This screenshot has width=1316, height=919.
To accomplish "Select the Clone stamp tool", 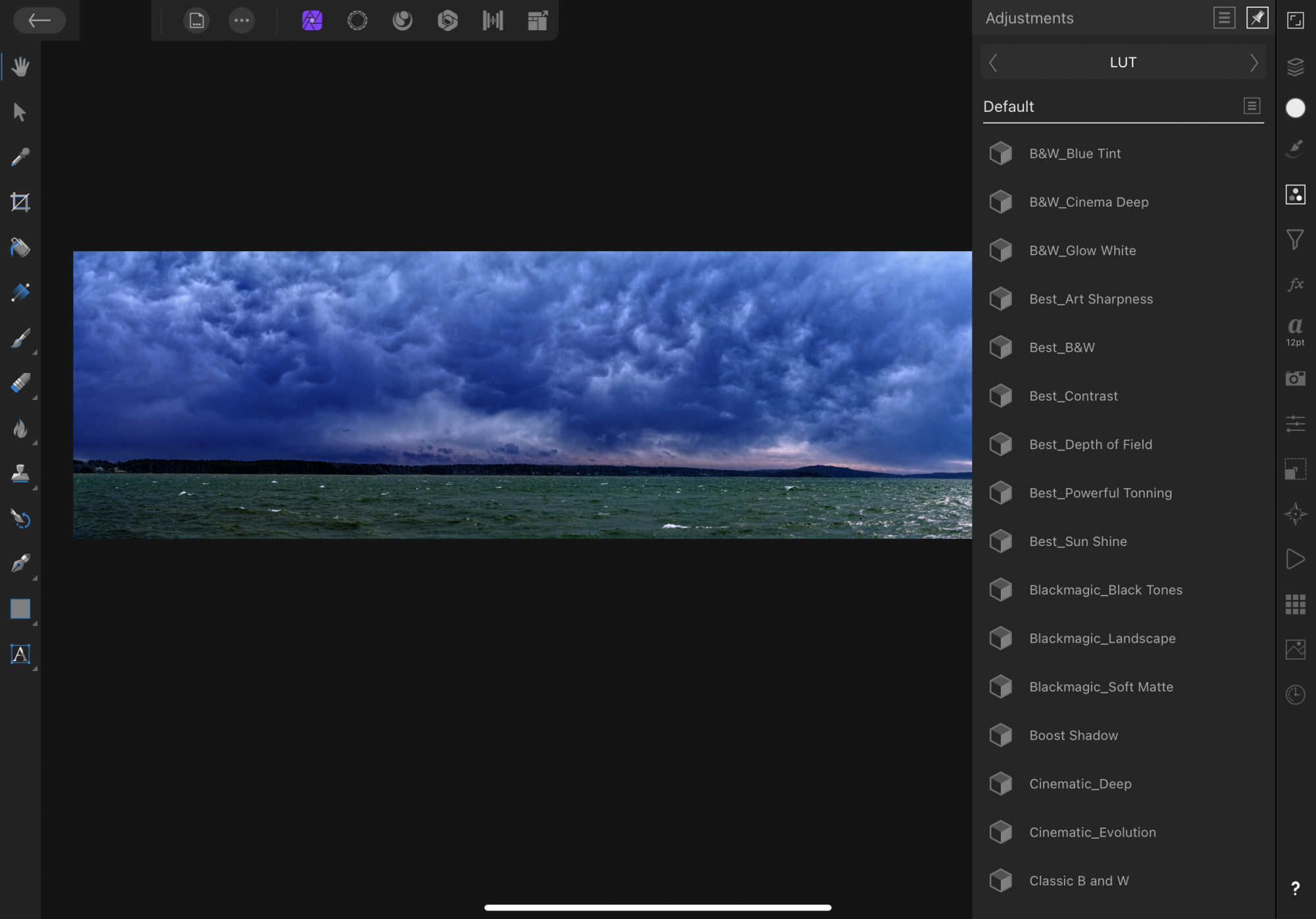I will point(20,473).
